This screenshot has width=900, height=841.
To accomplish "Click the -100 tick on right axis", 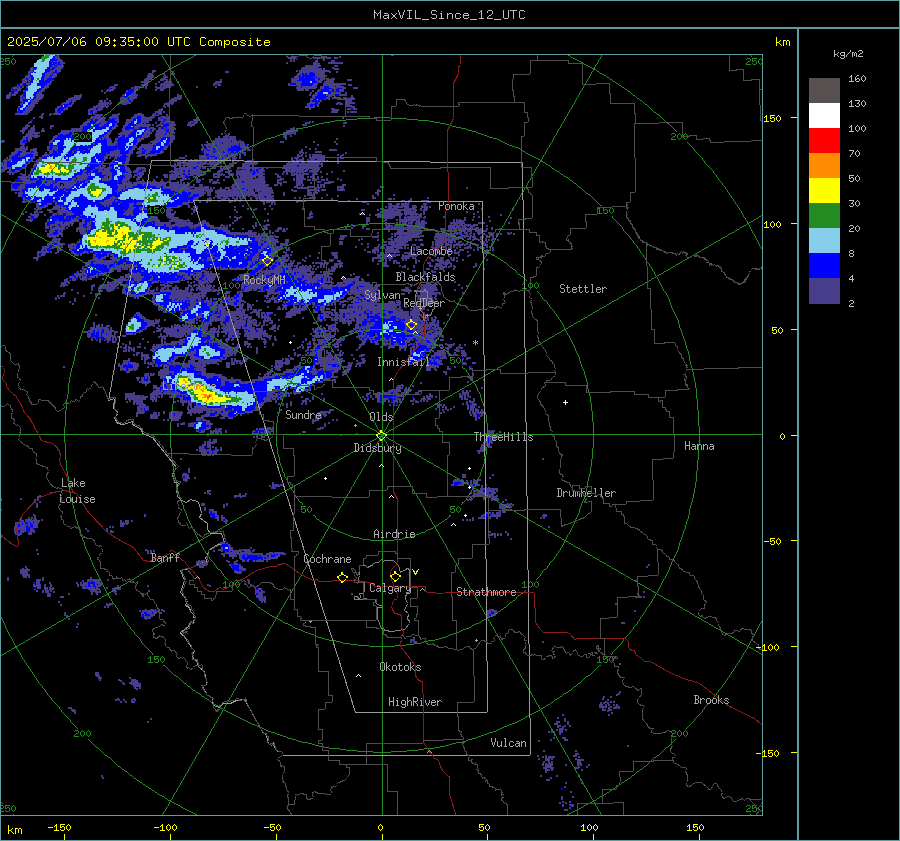I will pos(767,648).
